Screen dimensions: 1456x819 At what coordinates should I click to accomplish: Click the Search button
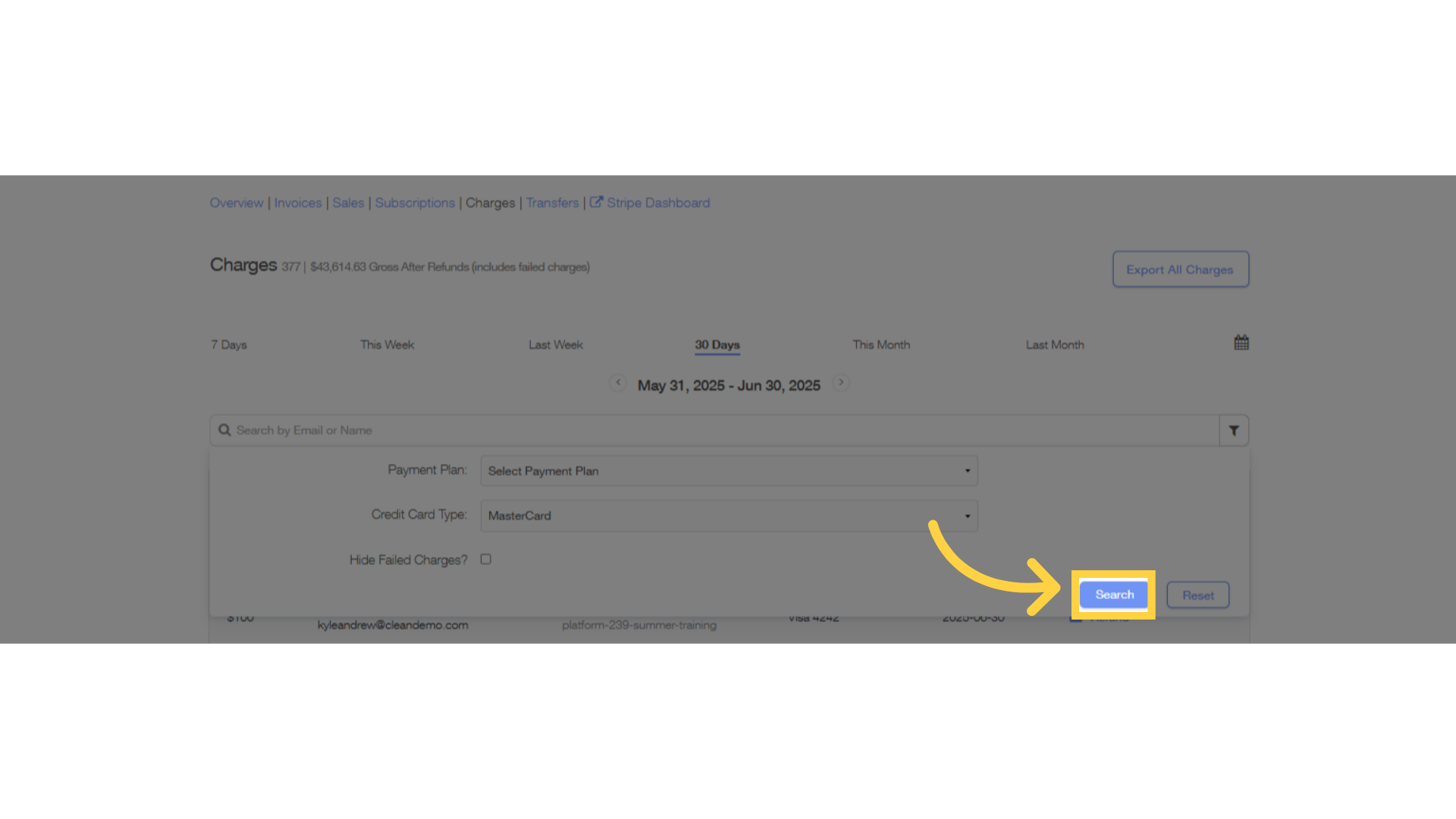click(x=1114, y=595)
